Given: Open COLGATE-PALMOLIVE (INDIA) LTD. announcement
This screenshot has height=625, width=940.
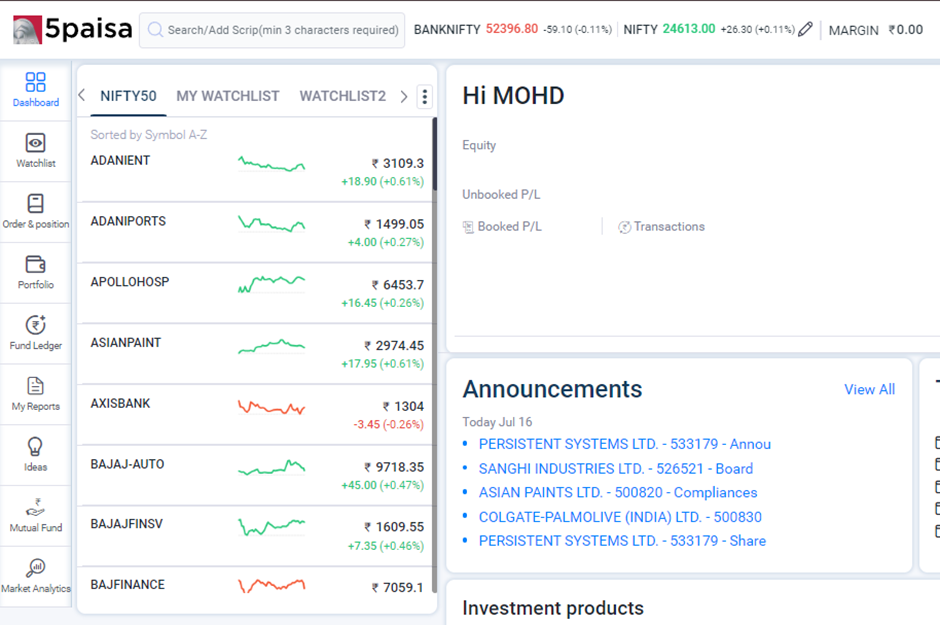Looking at the screenshot, I should (620, 517).
